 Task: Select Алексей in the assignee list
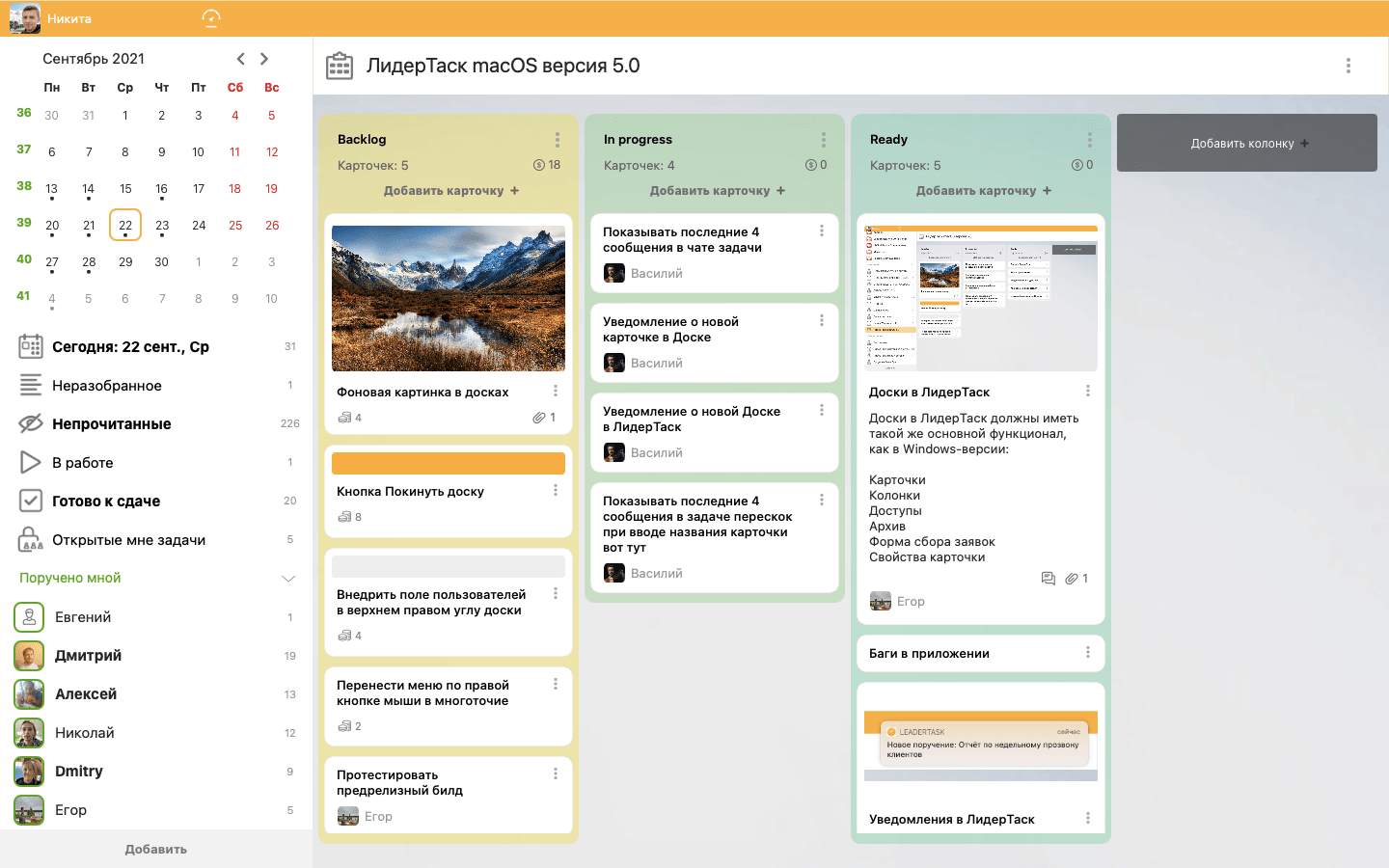(156, 694)
